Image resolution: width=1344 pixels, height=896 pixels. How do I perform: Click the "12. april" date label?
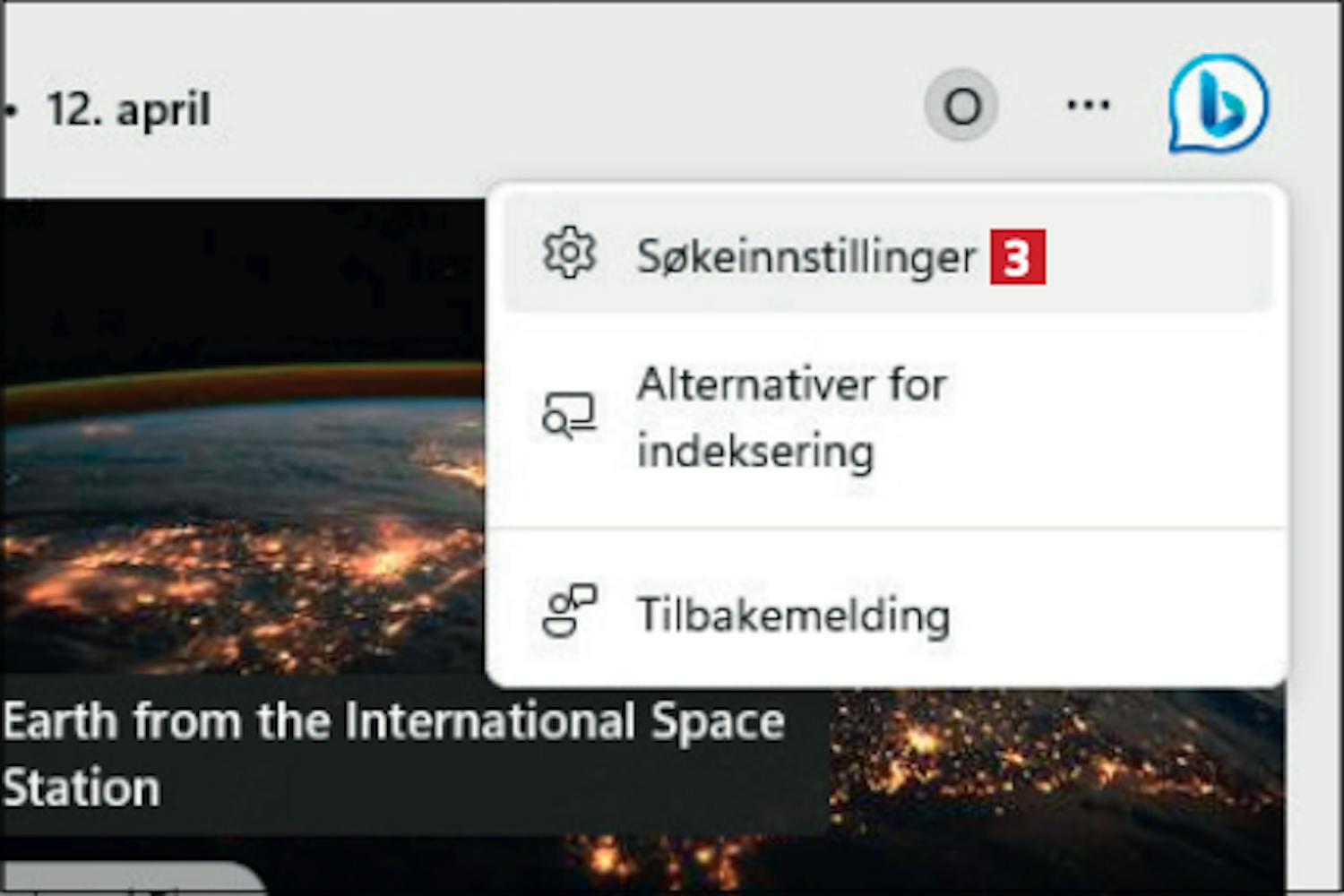(x=128, y=110)
